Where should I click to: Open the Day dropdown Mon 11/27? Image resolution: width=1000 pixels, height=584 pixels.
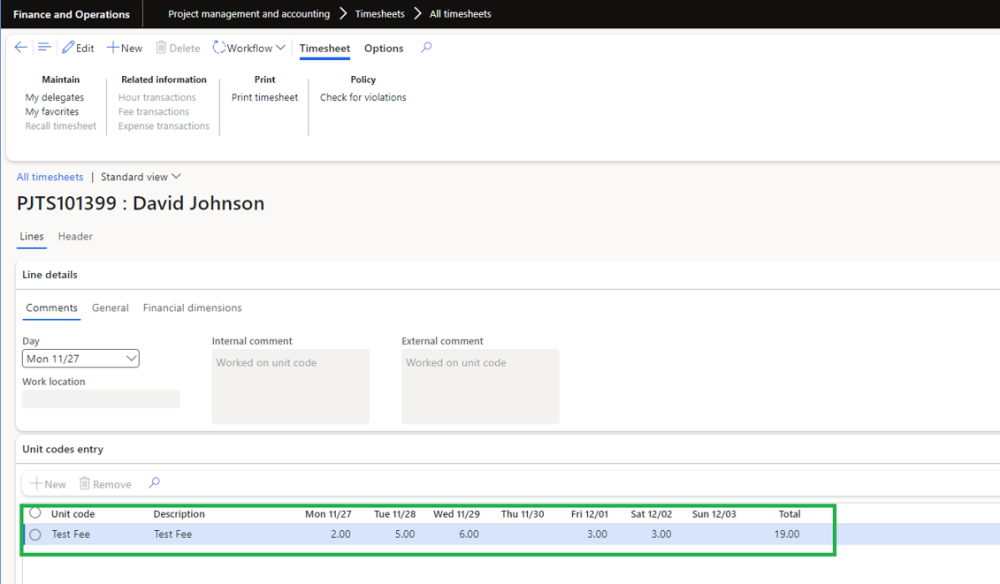tap(81, 358)
